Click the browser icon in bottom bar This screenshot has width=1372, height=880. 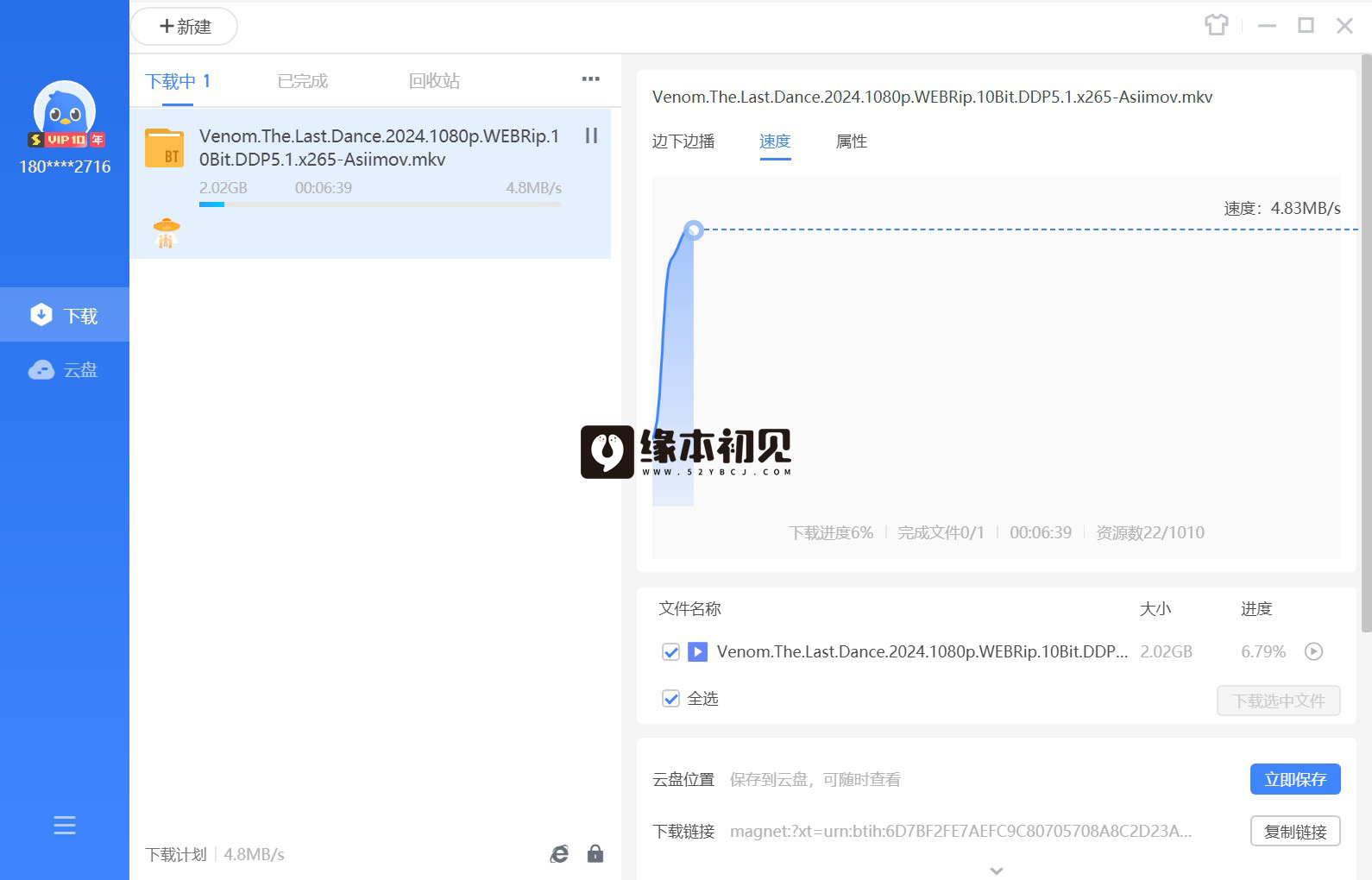pos(559,854)
